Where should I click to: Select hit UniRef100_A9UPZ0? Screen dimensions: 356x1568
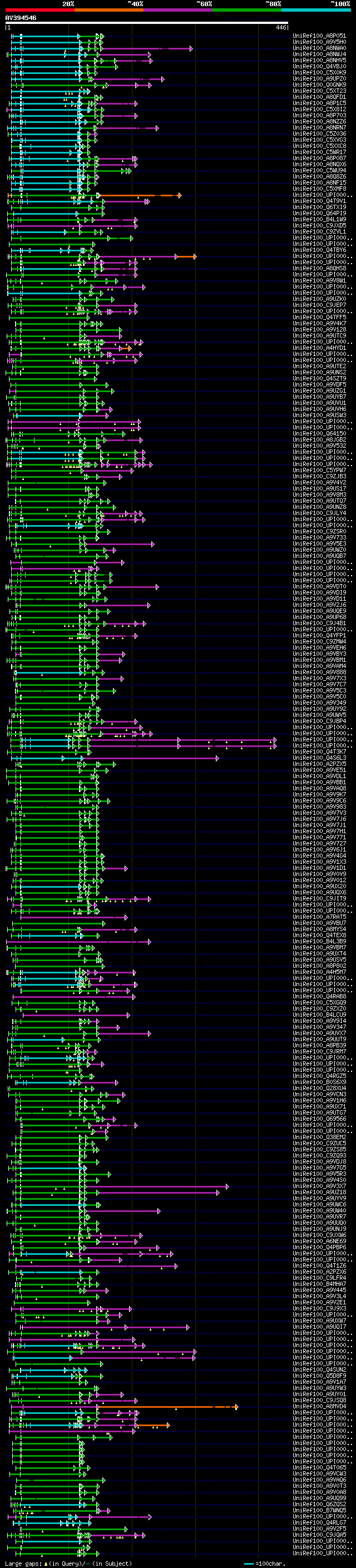319,78
